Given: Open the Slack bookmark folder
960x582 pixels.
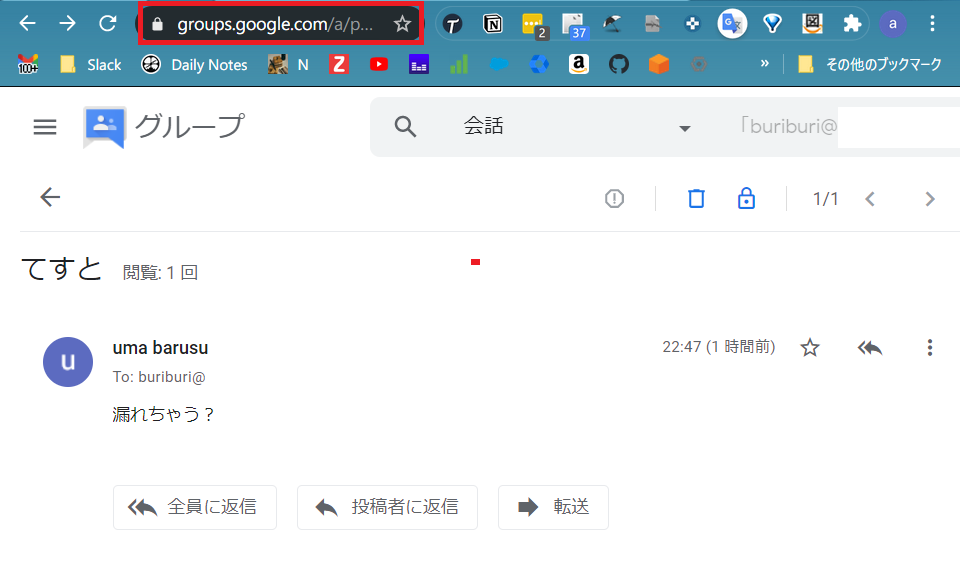Looking at the screenshot, I should pos(91,64).
